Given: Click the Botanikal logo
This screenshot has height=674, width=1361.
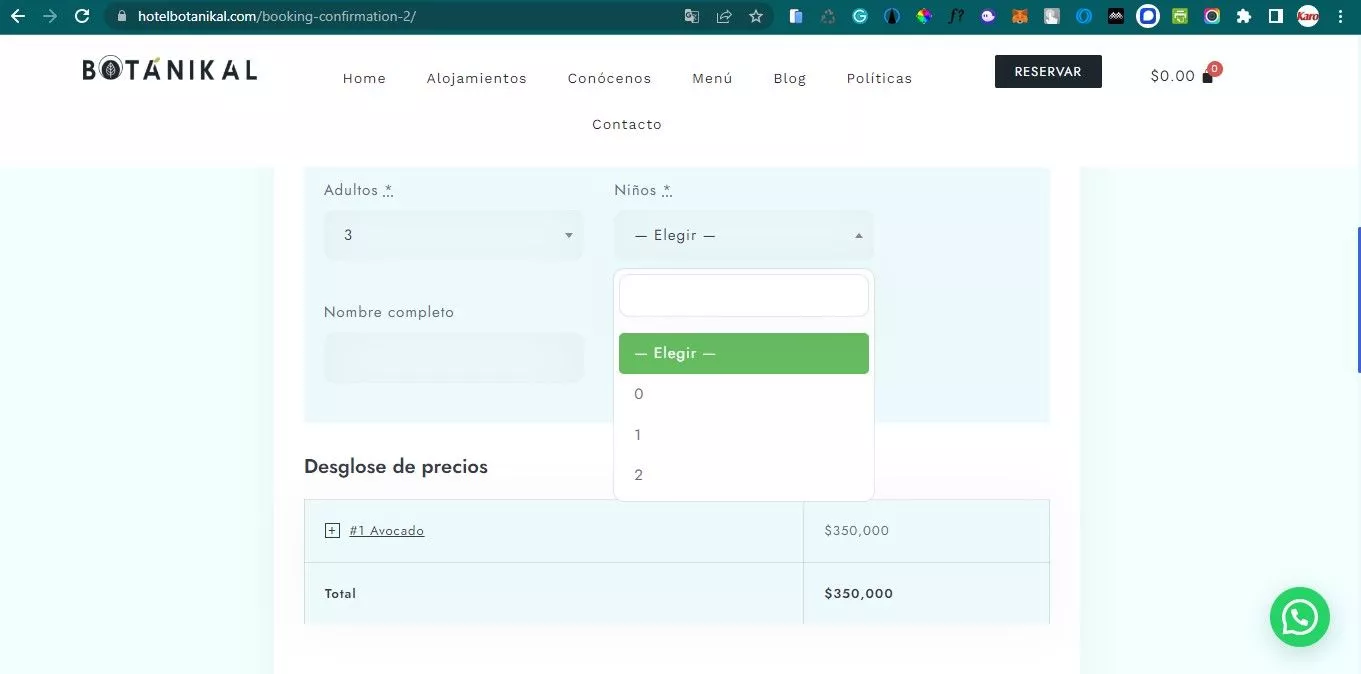Looking at the screenshot, I should click(x=170, y=70).
